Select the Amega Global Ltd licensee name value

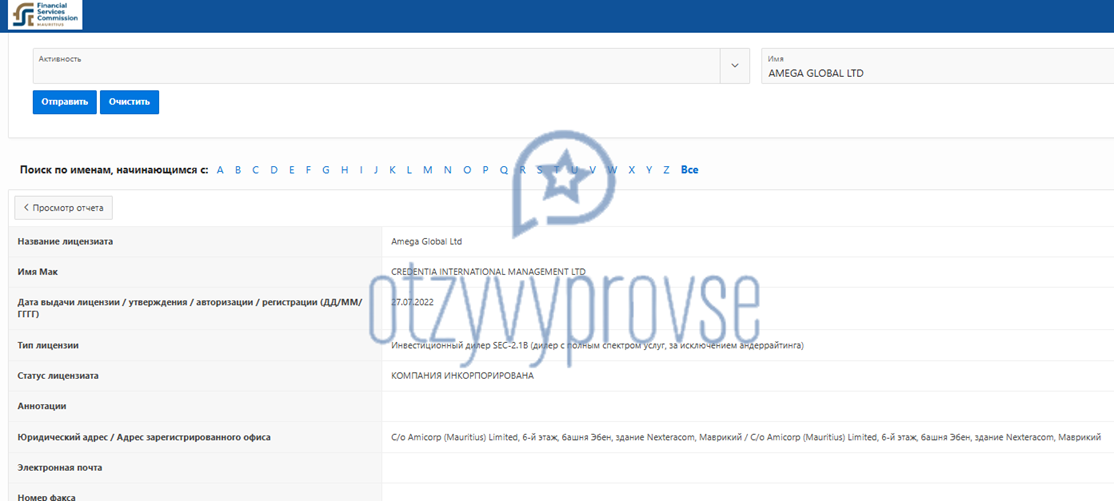click(x=426, y=242)
